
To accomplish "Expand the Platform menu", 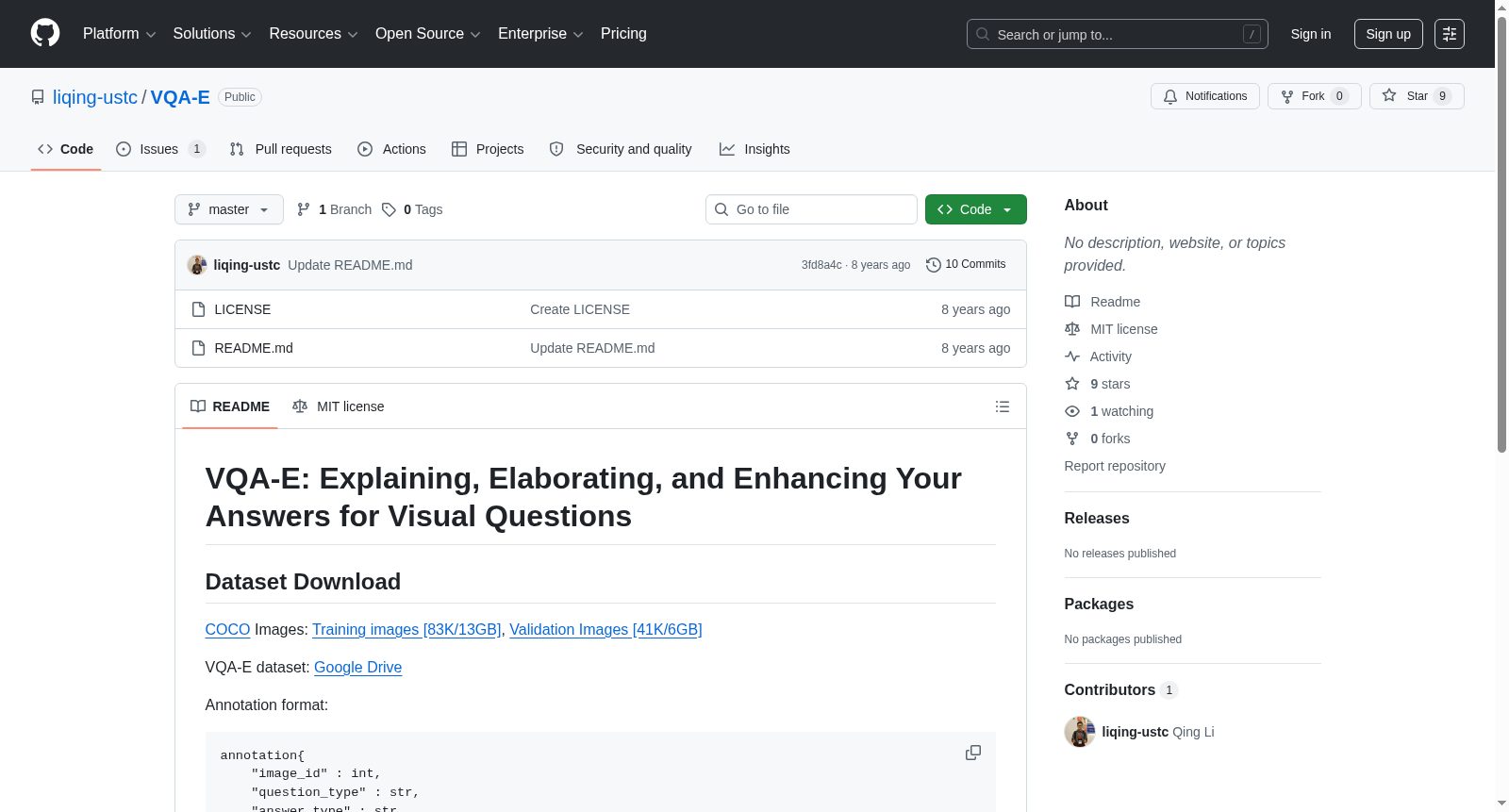I will (120, 34).
